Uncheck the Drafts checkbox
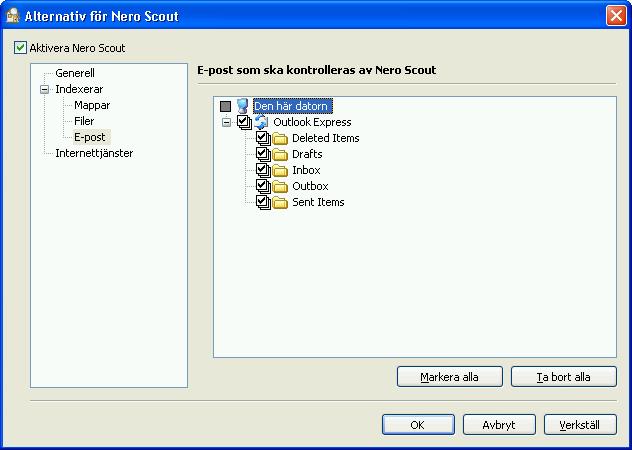 [262, 154]
